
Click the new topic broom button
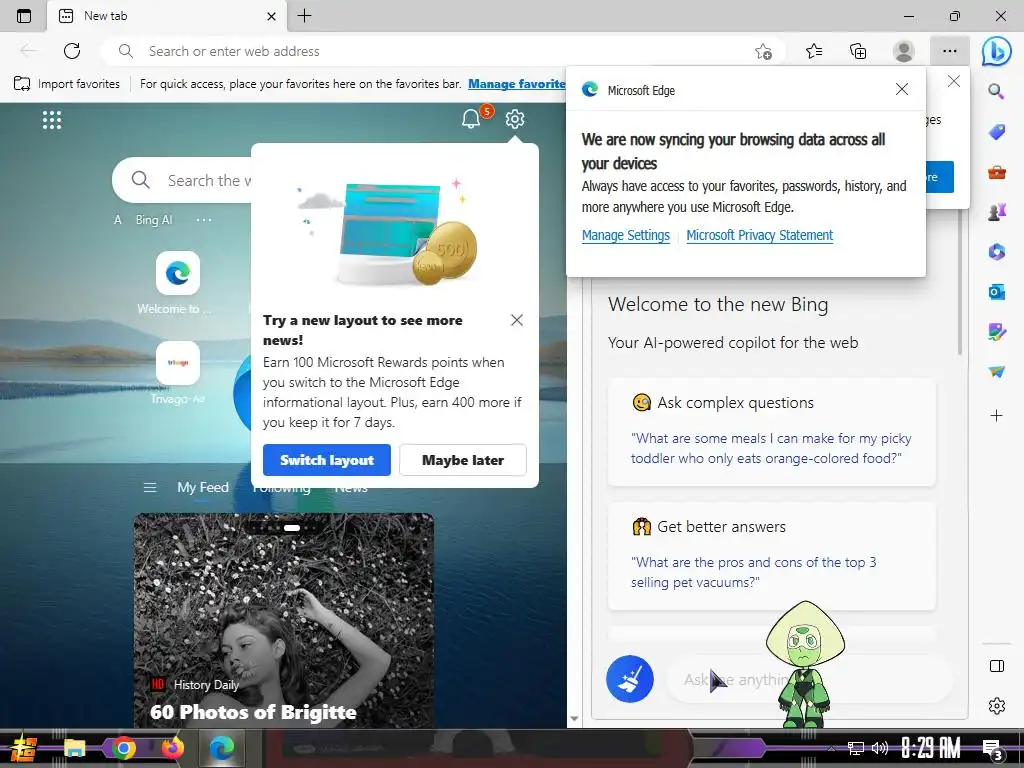(630, 679)
